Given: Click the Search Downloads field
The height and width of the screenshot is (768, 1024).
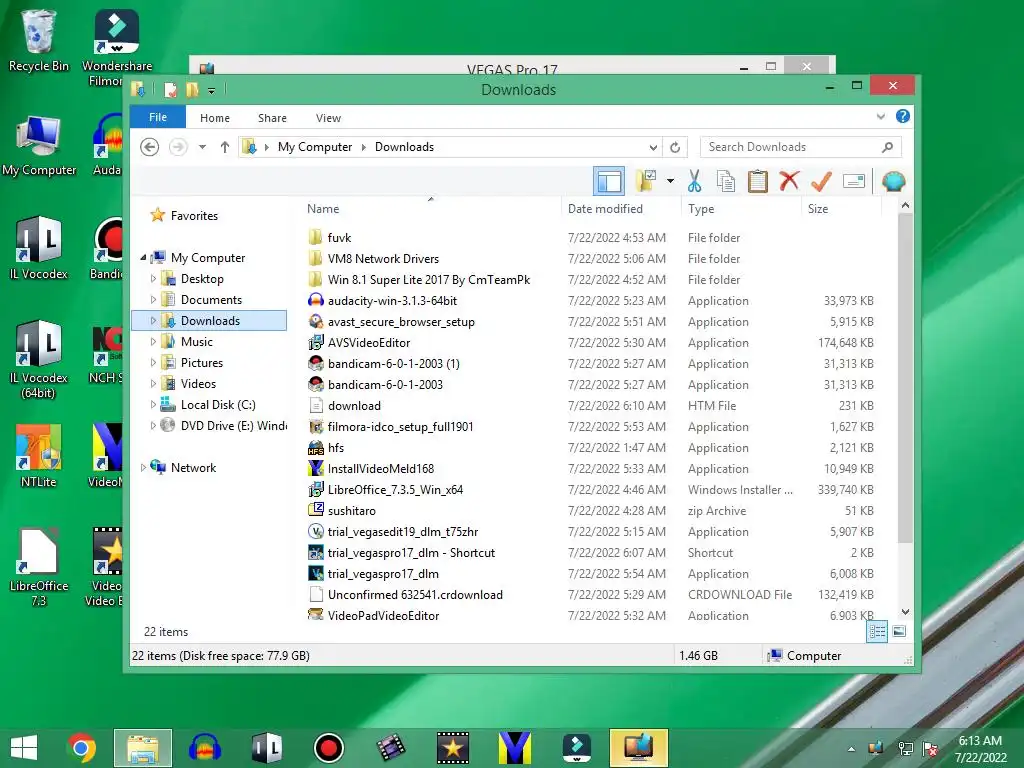Looking at the screenshot, I should (800, 147).
